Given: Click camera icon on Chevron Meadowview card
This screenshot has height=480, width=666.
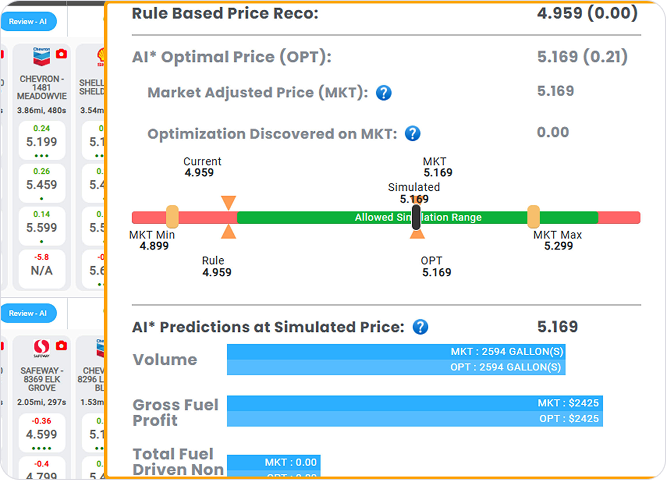Looking at the screenshot, I should [62, 53].
